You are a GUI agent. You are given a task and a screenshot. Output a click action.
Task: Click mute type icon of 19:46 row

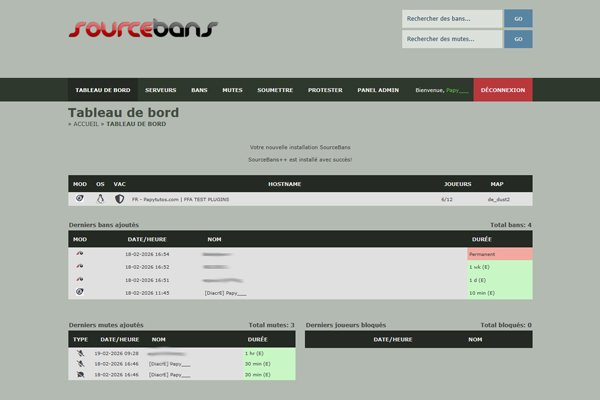tap(80, 364)
